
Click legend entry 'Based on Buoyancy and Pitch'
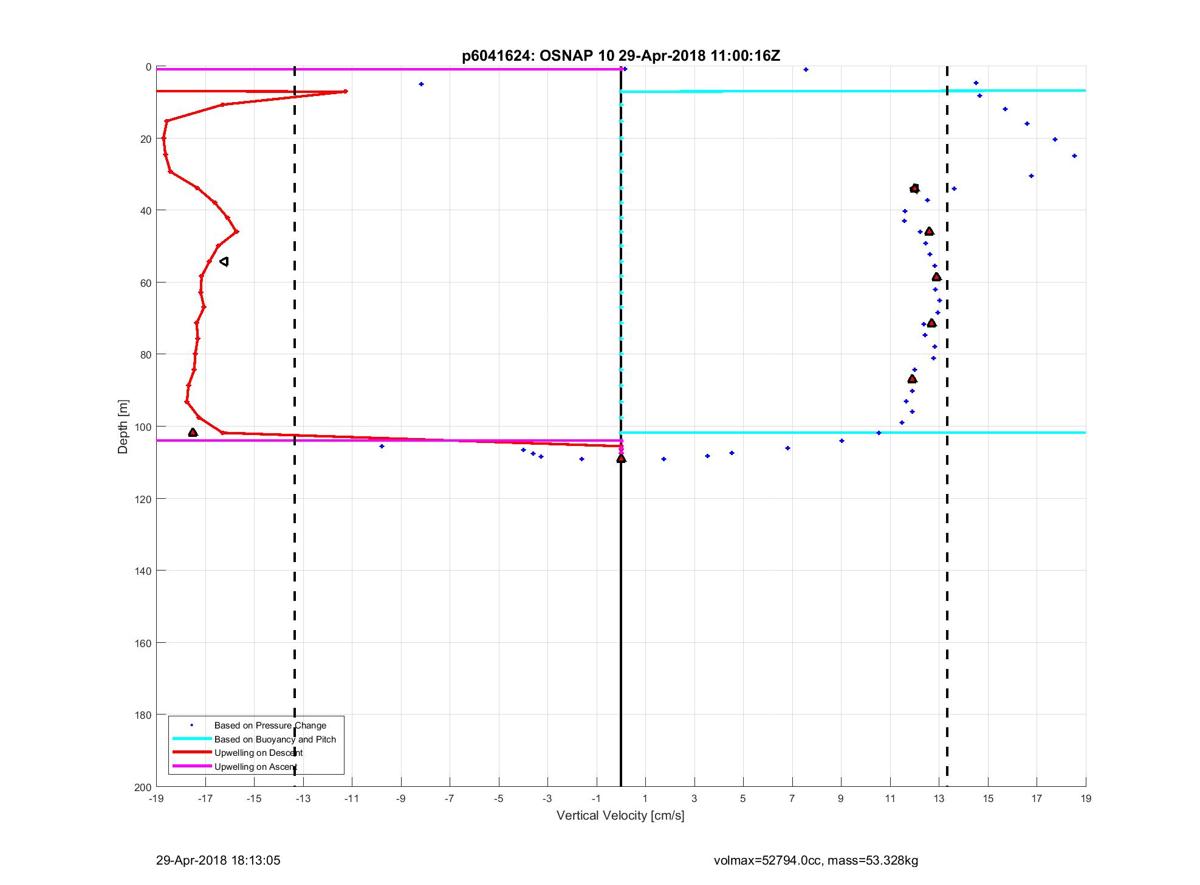[275, 739]
